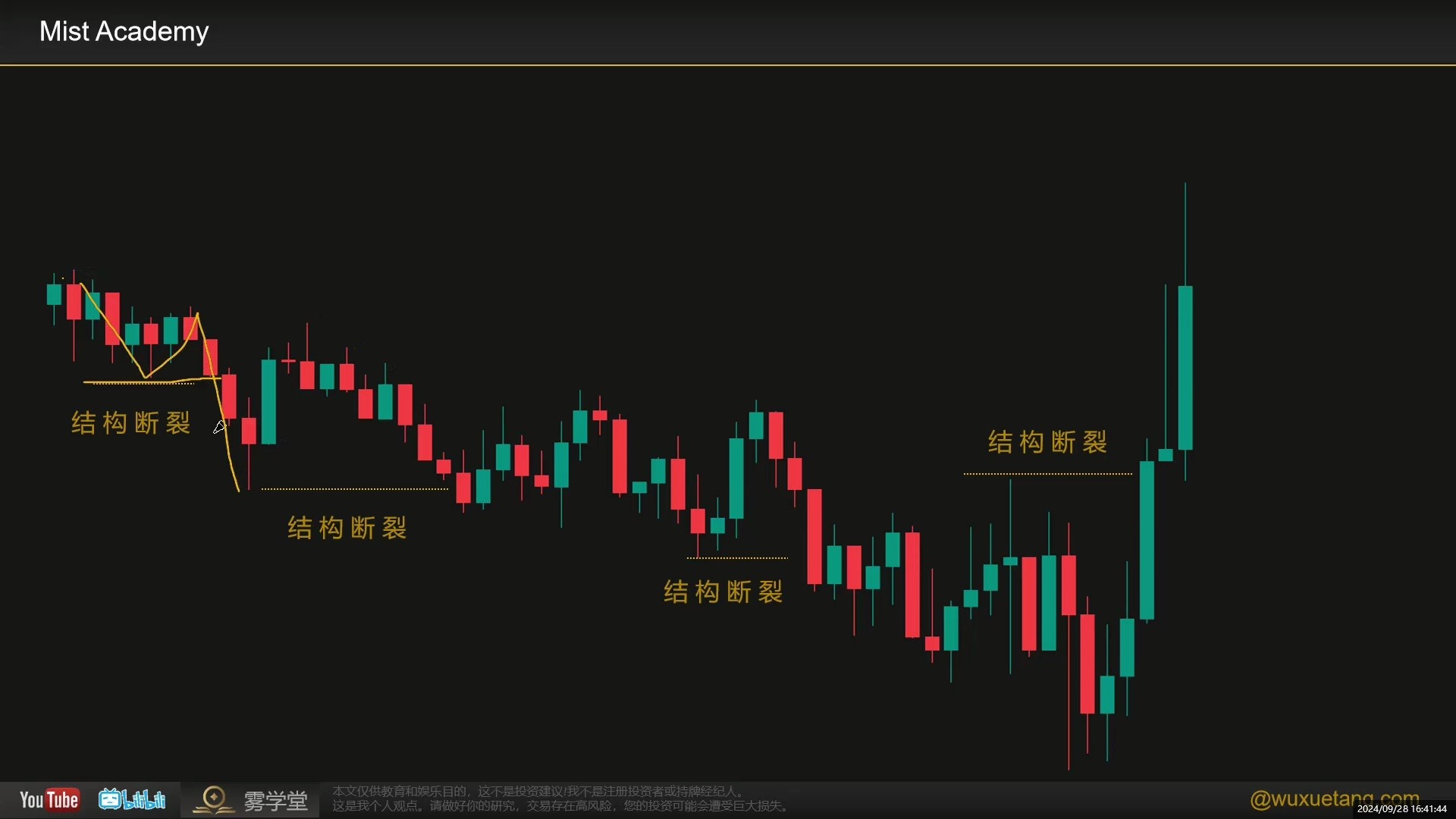The height and width of the screenshot is (819, 1456).
Task: Click disclaimer line starting 这是我个人观点
Action: click(x=563, y=806)
